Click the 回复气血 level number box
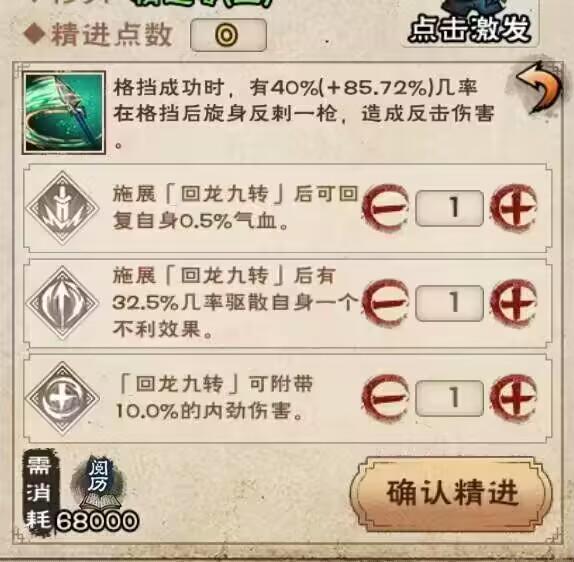Screen dimensions: 574x562 (450, 208)
